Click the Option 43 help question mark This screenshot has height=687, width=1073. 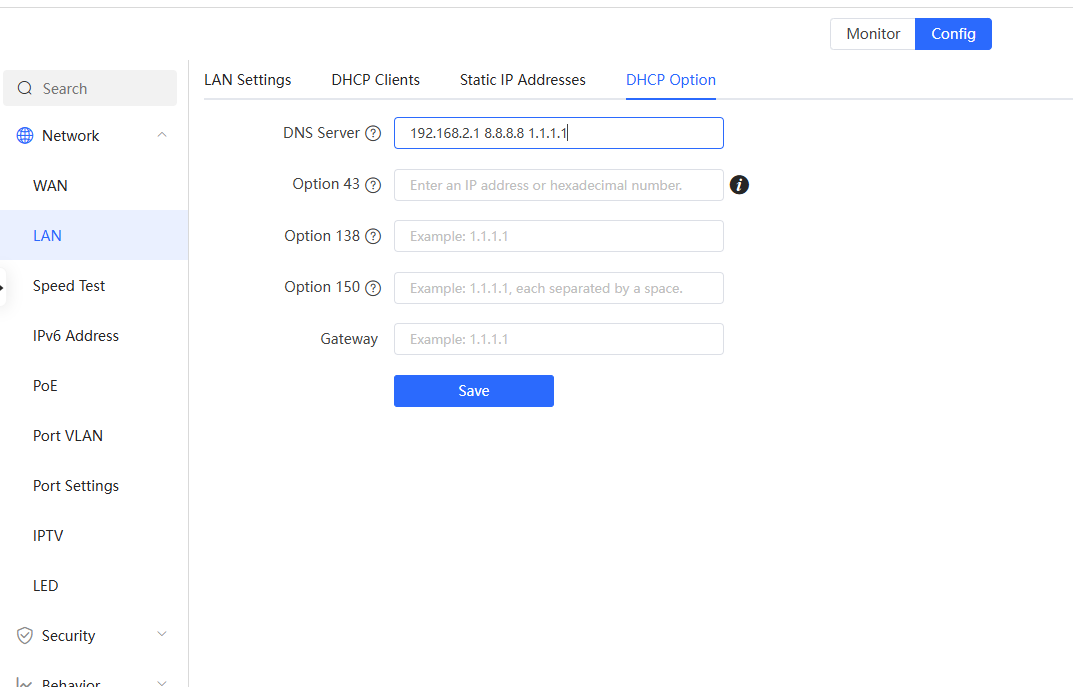point(373,185)
